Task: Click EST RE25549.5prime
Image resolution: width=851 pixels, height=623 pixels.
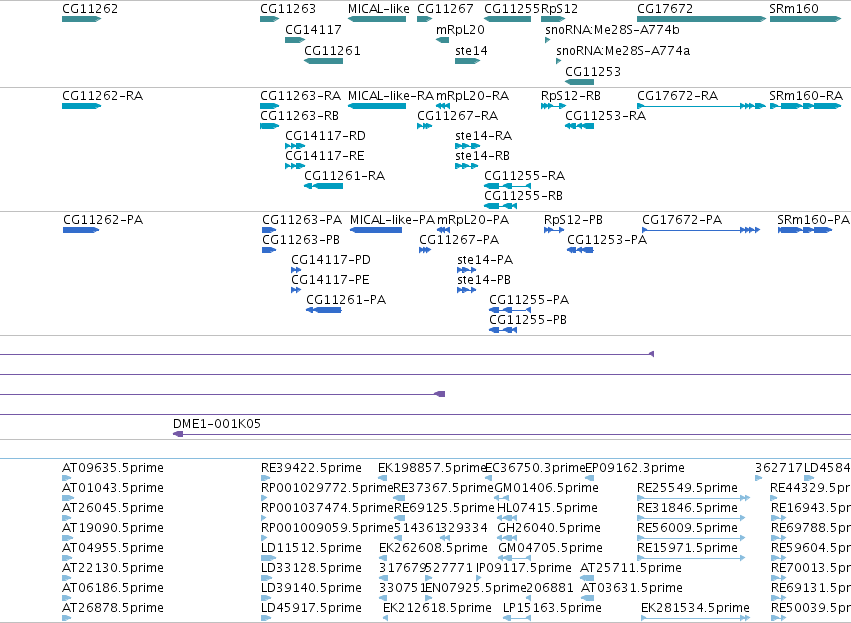Action: 687,488
